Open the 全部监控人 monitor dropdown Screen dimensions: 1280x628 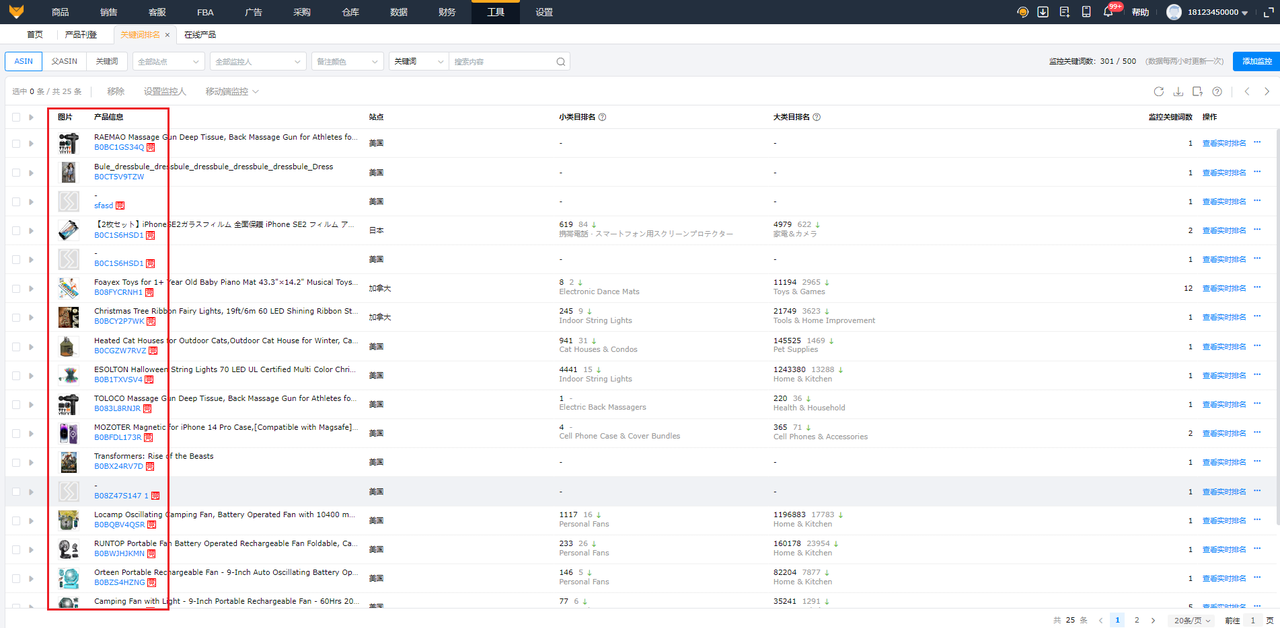point(257,61)
